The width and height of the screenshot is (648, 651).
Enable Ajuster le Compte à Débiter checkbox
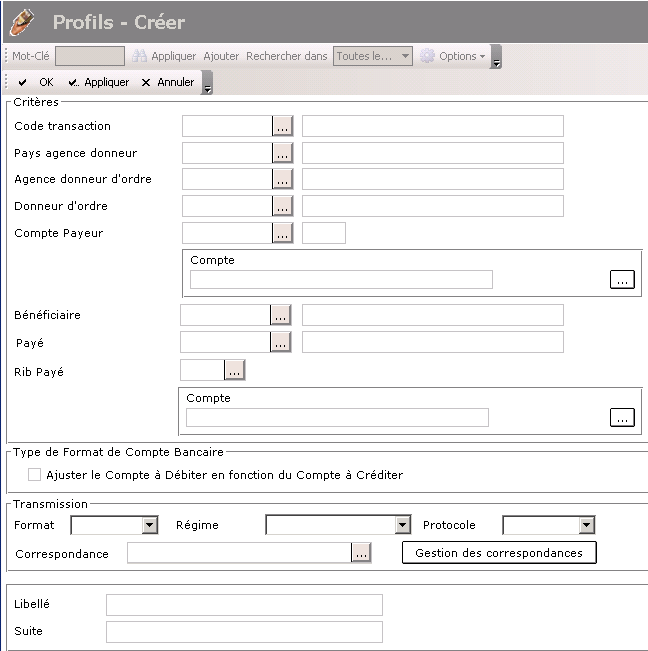35,475
